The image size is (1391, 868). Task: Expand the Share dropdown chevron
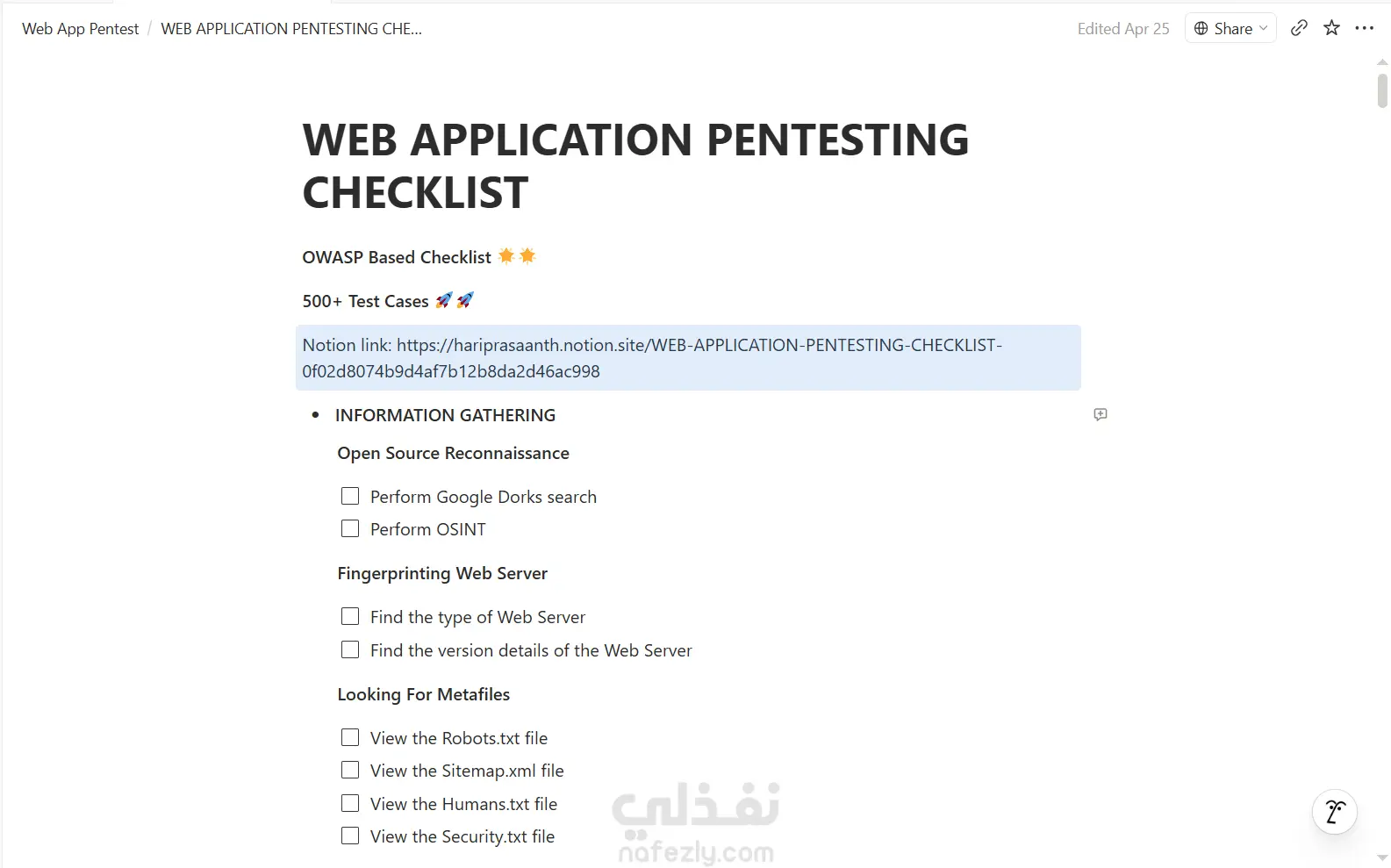(x=1264, y=28)
